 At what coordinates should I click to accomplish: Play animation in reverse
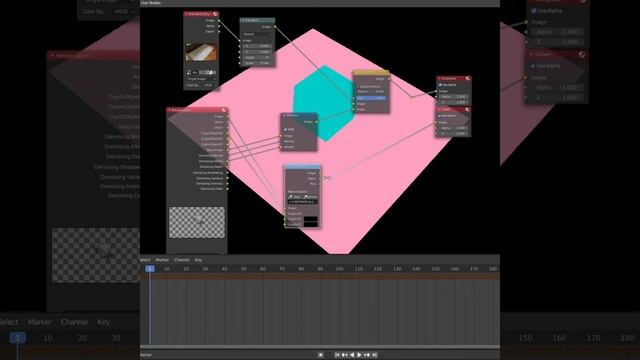352,355
